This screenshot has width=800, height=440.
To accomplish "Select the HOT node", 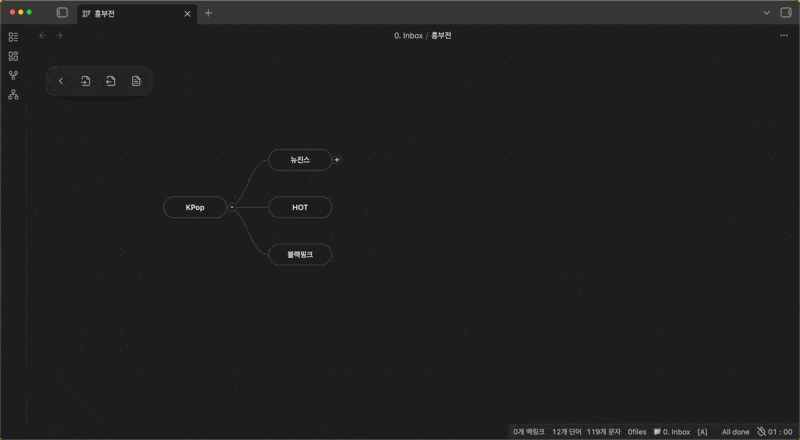I will point(300,207).
